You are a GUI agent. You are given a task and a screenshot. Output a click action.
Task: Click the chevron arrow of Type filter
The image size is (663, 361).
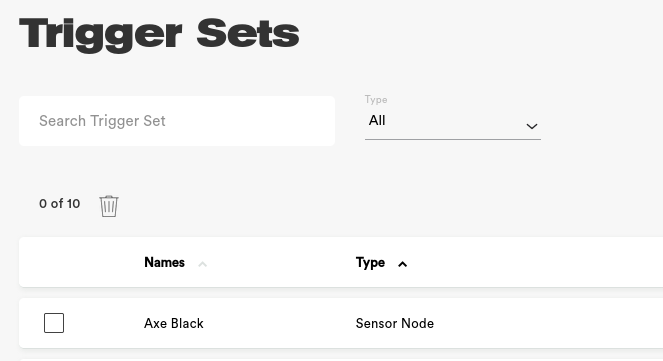click(531, 126)
